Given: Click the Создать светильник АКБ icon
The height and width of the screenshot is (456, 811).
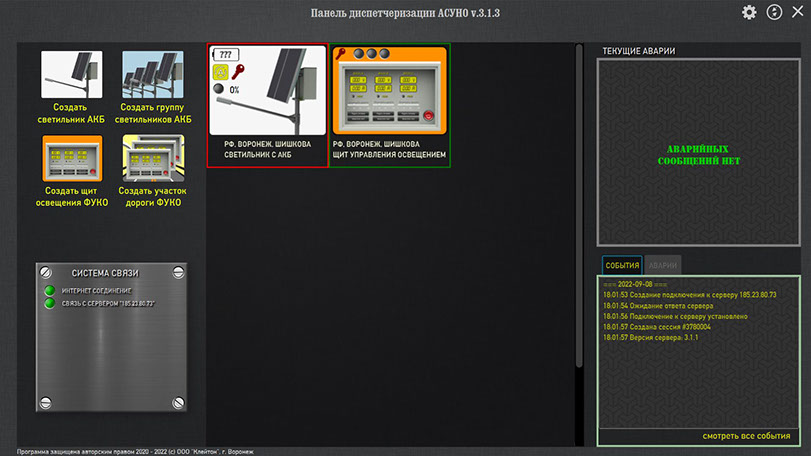Looking at the screenshot, I should [x=71, y=74].
